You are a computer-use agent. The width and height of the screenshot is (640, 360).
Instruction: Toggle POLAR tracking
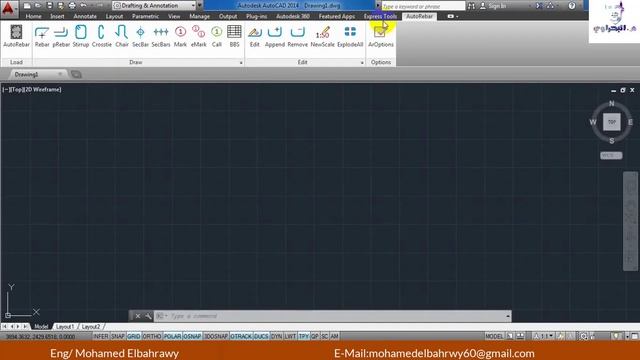(172, 336)
